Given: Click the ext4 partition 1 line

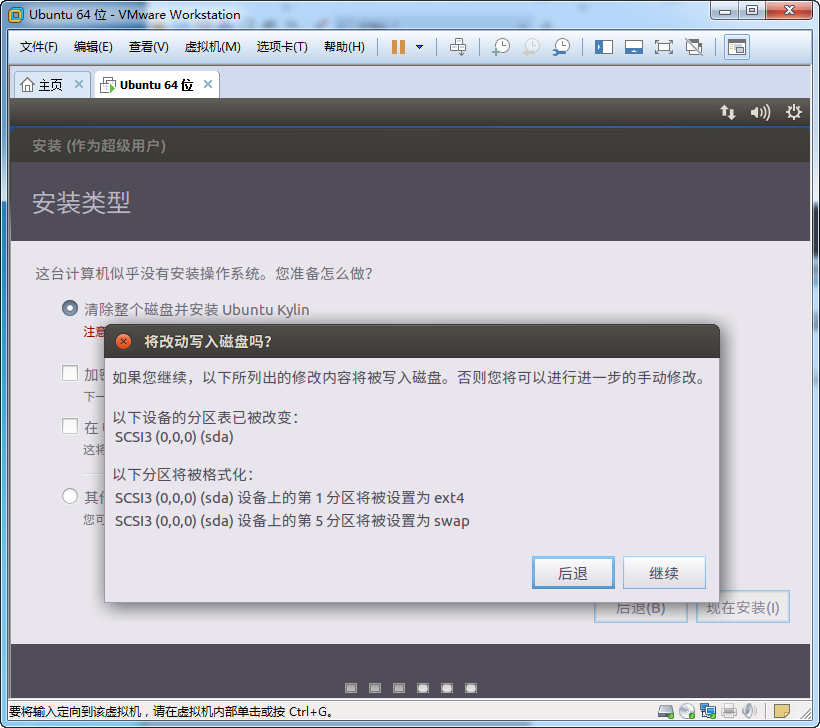Looking at the screenshot, I should tap(289, 497).
